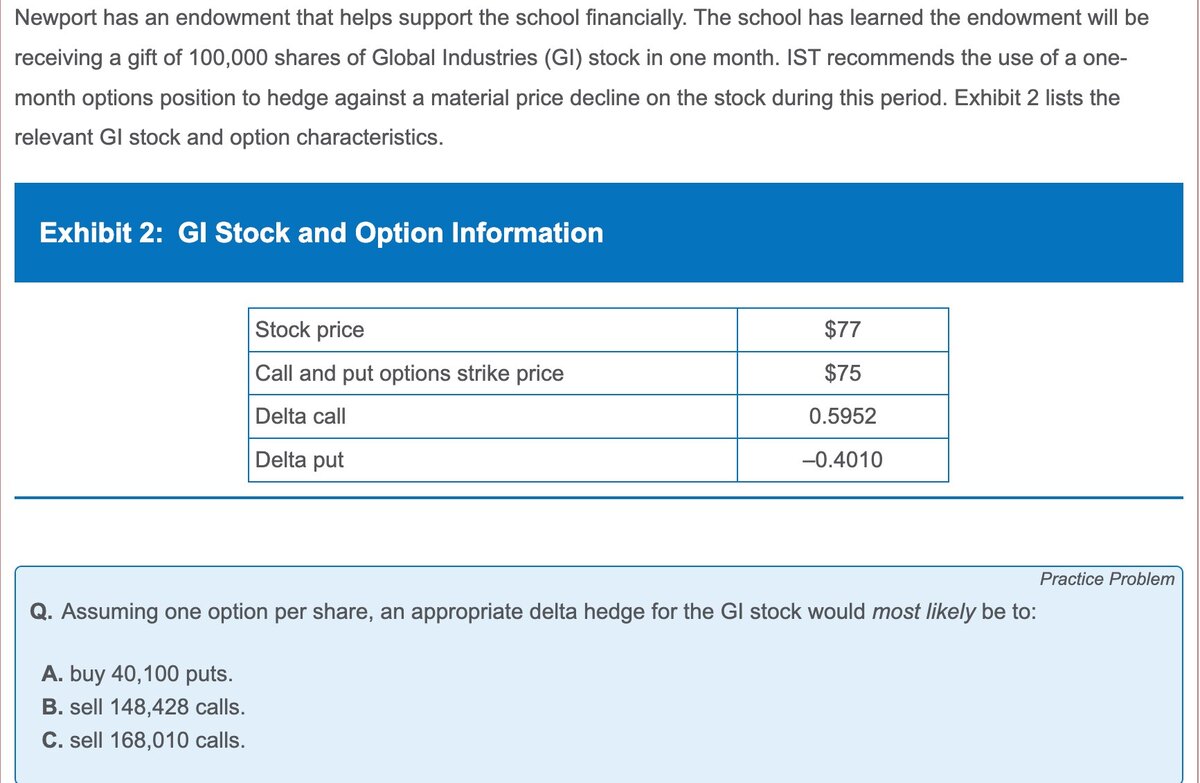The height and width of the screenshot is (783, 1200).
Task: Click the –0.4010 delta put value
Action: (843, 460)
